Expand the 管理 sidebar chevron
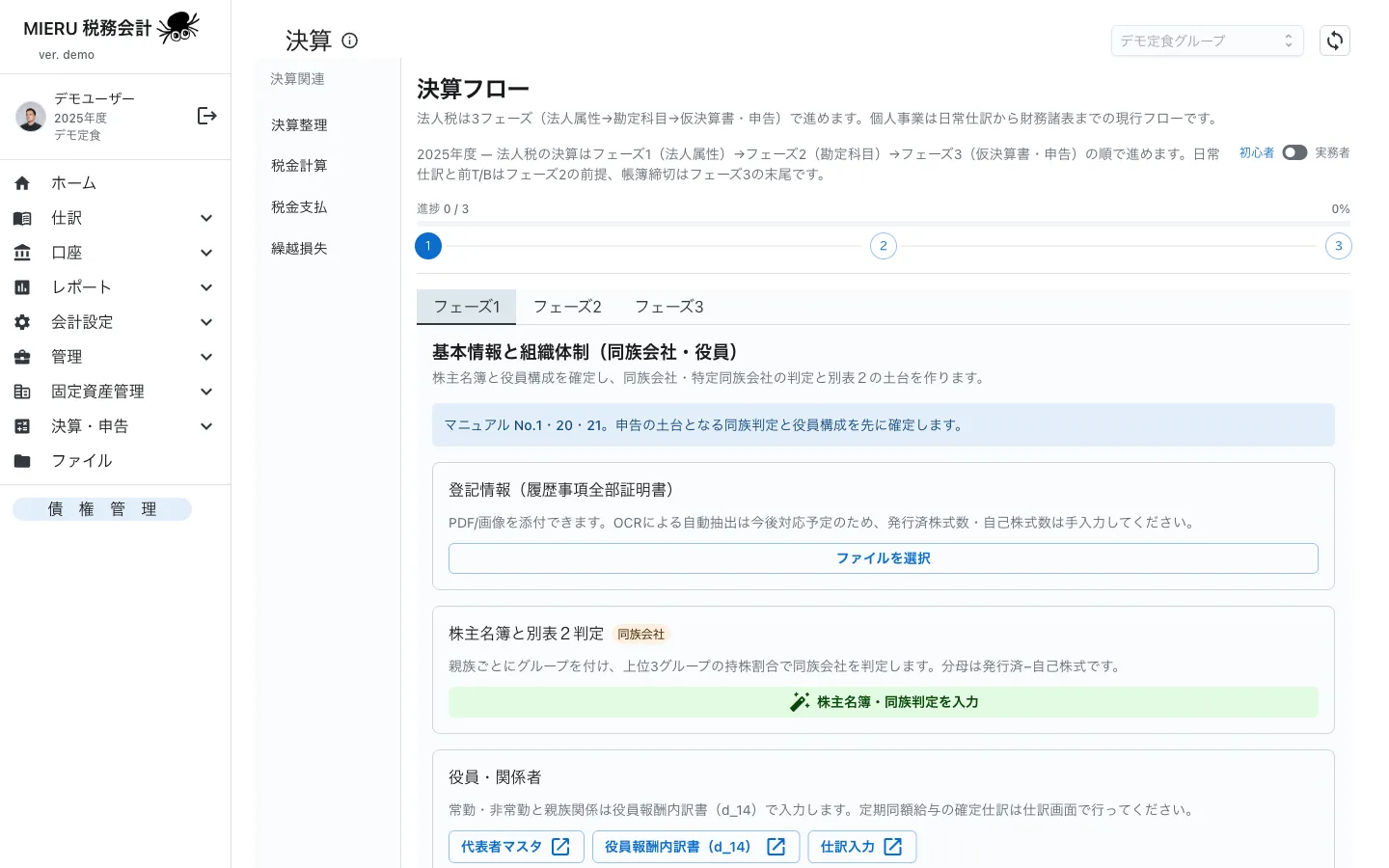This screenshot has width=1389, height=868. (x=206, y=357)
